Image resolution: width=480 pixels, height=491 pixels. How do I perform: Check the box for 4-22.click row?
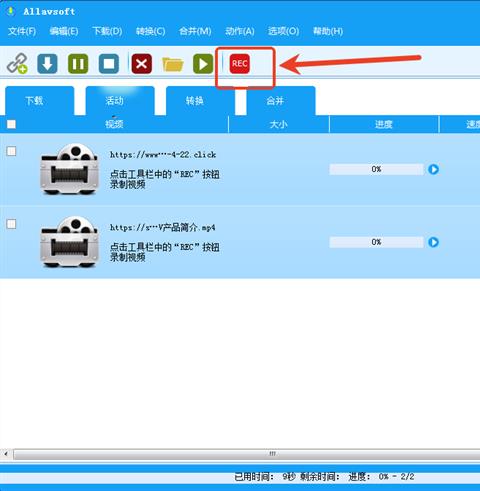[11, 151]
